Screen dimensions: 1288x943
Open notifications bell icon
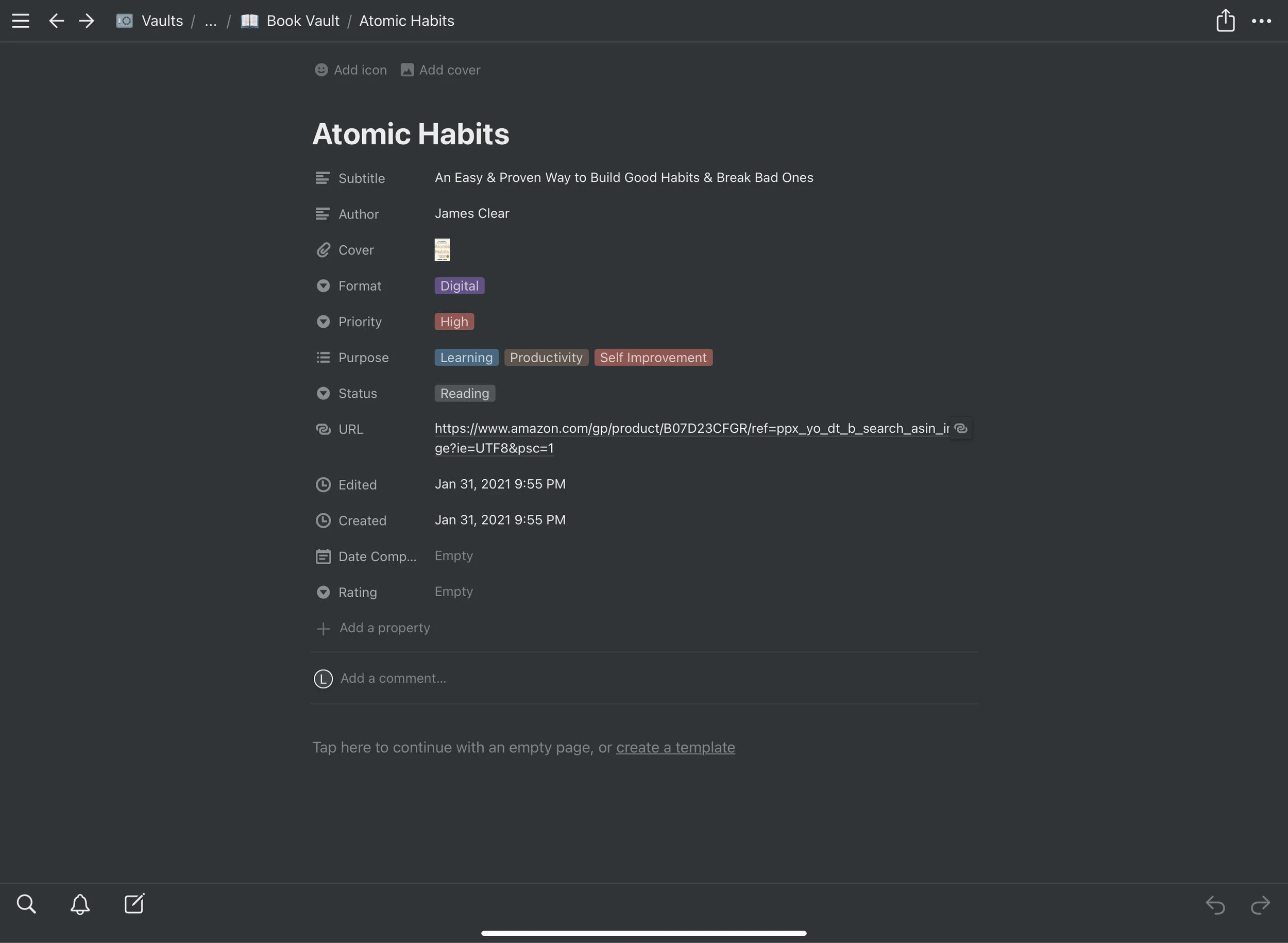[x=80, y=904]
